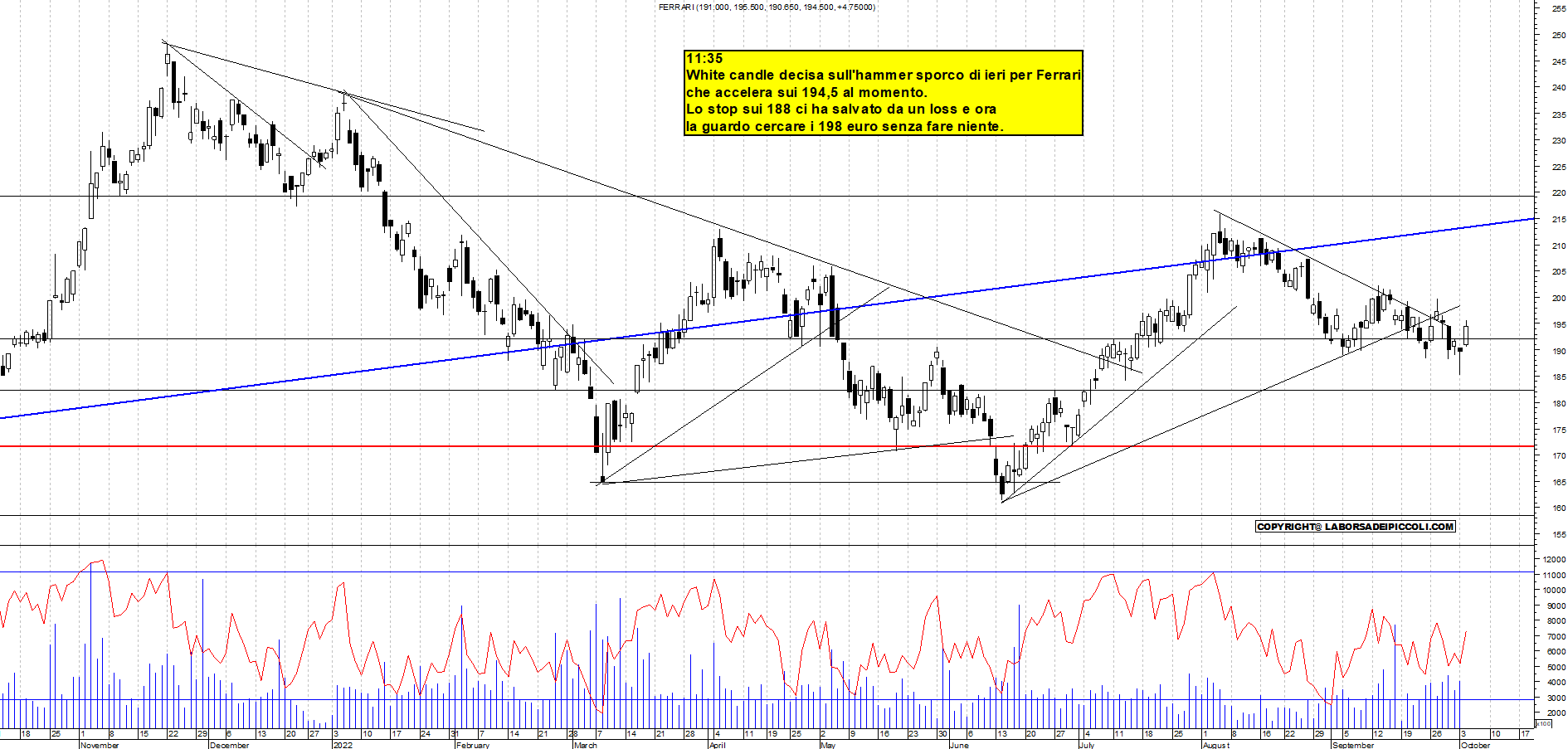Click the 6000 volume axis label

(x=1556, y=651)
